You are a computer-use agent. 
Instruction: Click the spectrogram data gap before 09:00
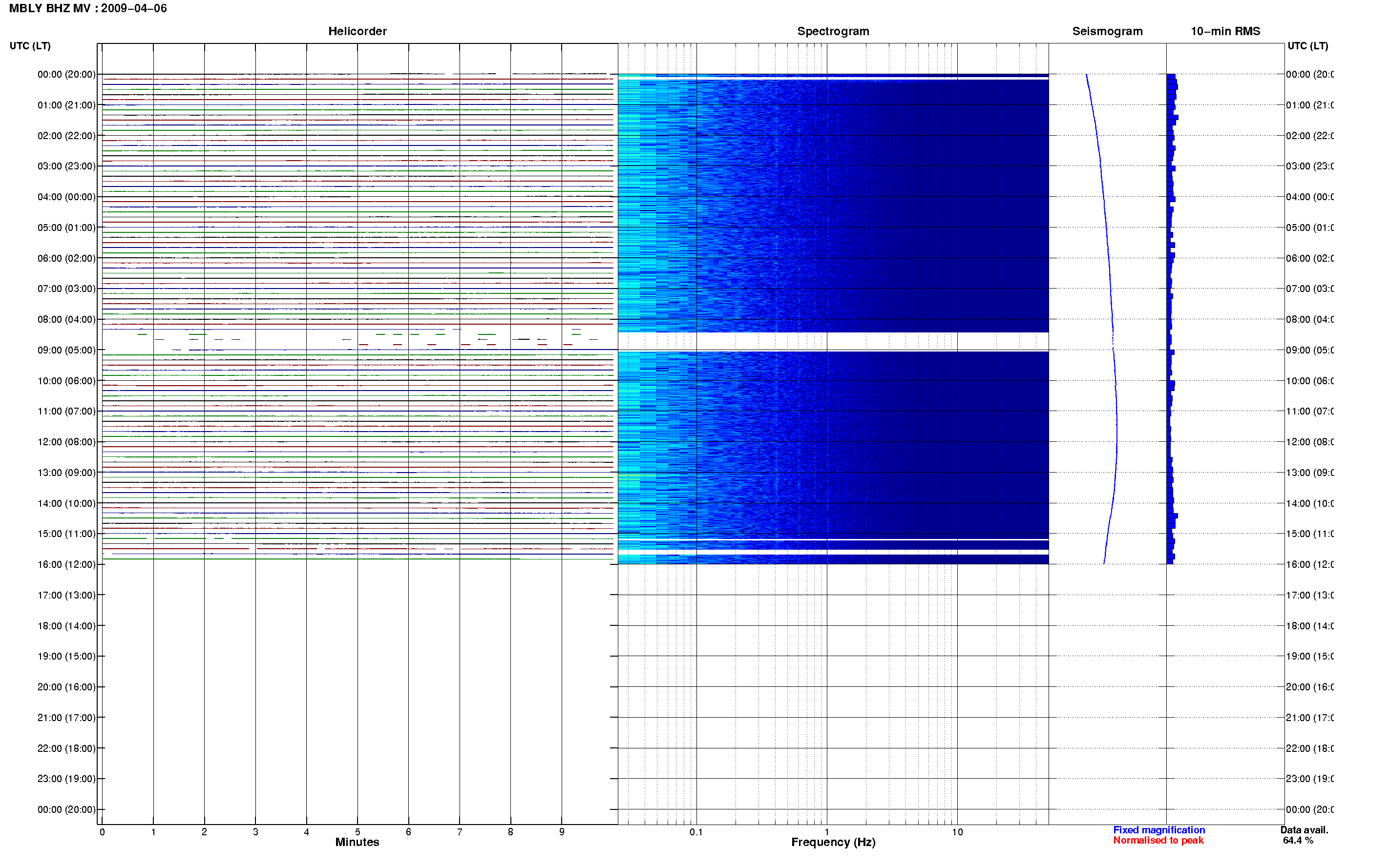[x=833, y=341]
